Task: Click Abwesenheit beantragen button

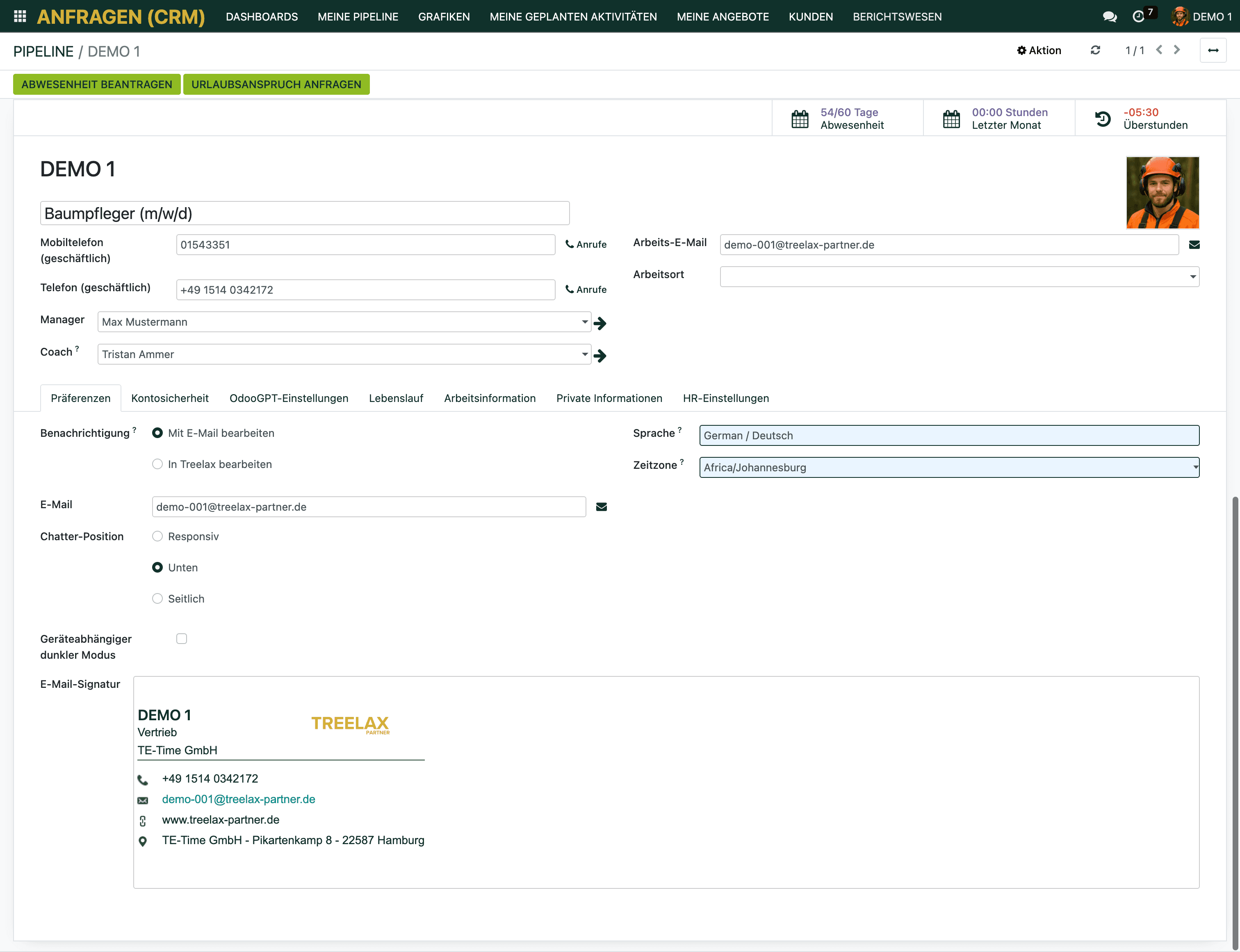Action: pyautogui.click(x=97, y=84)
